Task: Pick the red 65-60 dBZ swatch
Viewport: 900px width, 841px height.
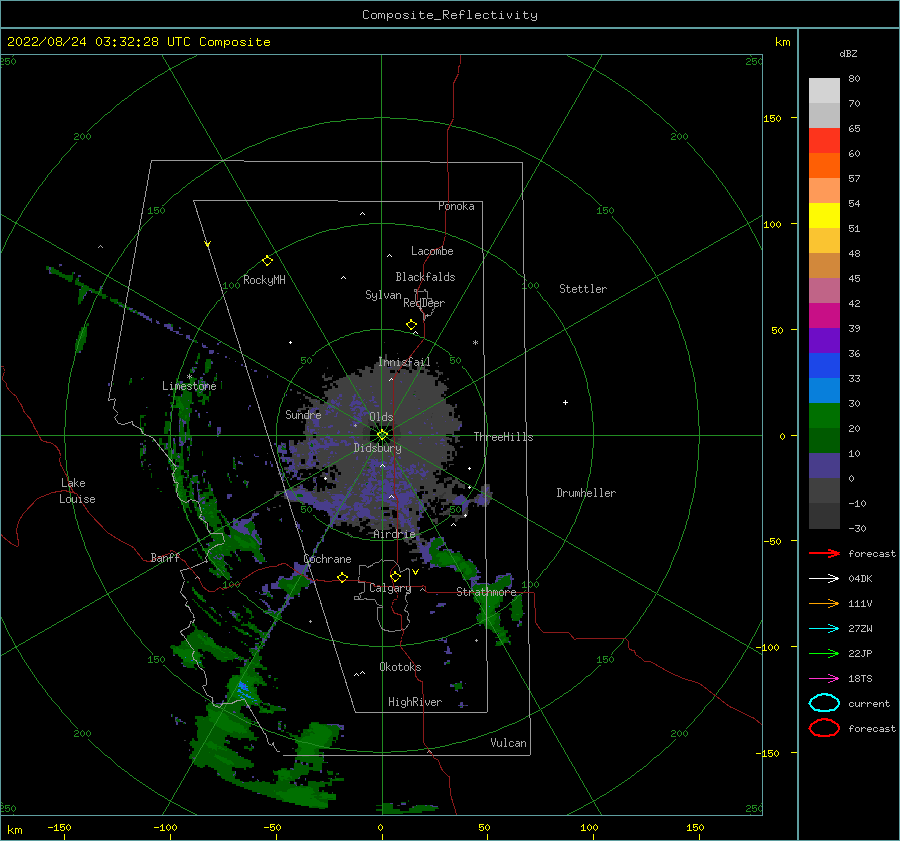Action: point(824,141)
